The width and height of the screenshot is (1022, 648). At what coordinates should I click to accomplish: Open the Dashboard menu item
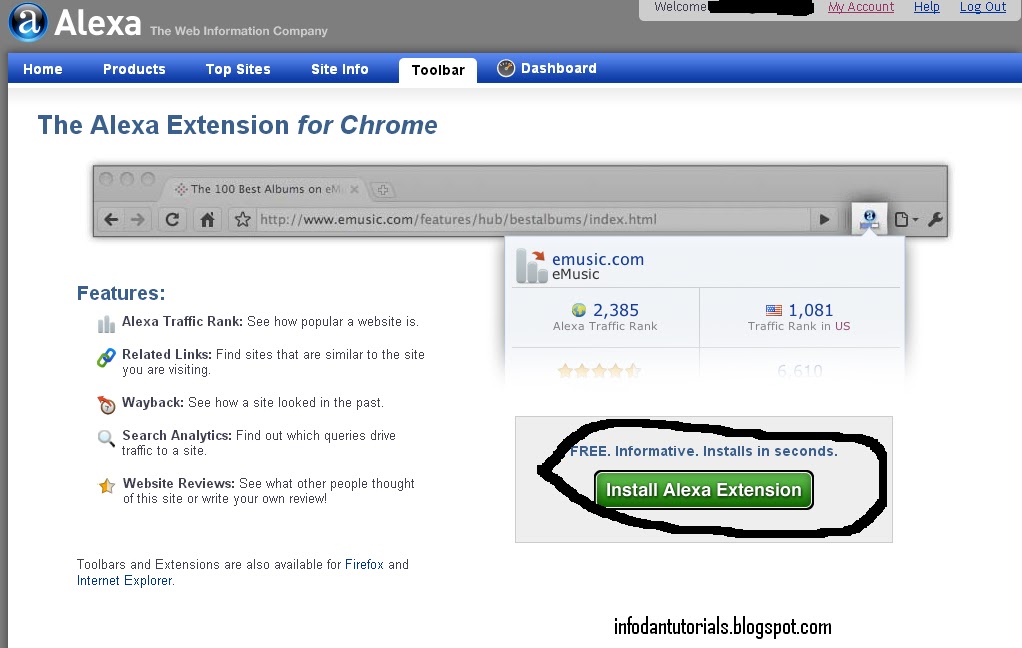559,68
